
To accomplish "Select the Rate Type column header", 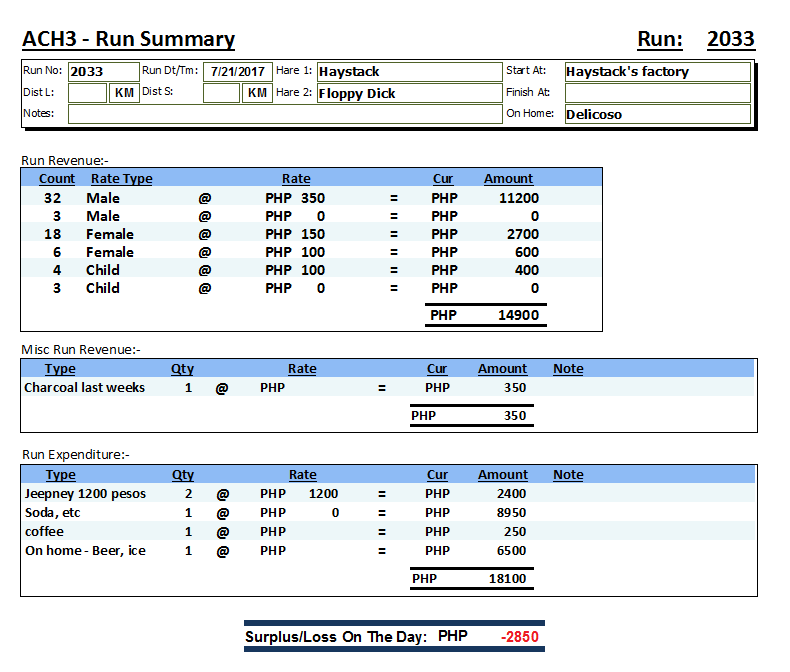I will (x=122, y=179).
